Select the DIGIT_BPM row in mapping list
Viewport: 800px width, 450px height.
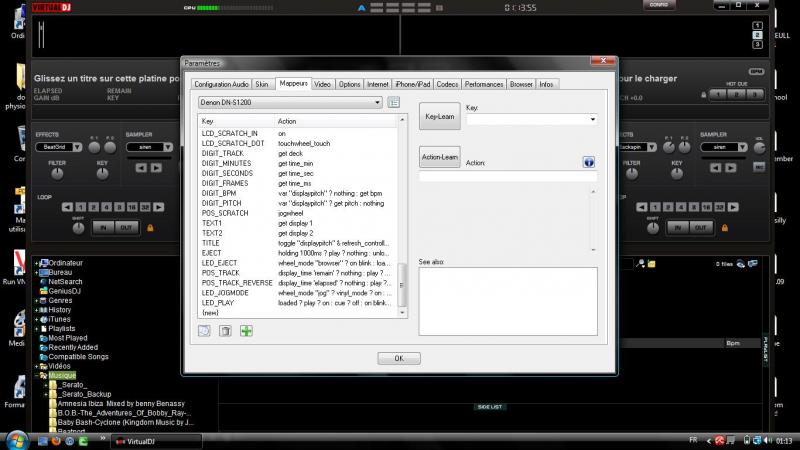tap(297, 193)
